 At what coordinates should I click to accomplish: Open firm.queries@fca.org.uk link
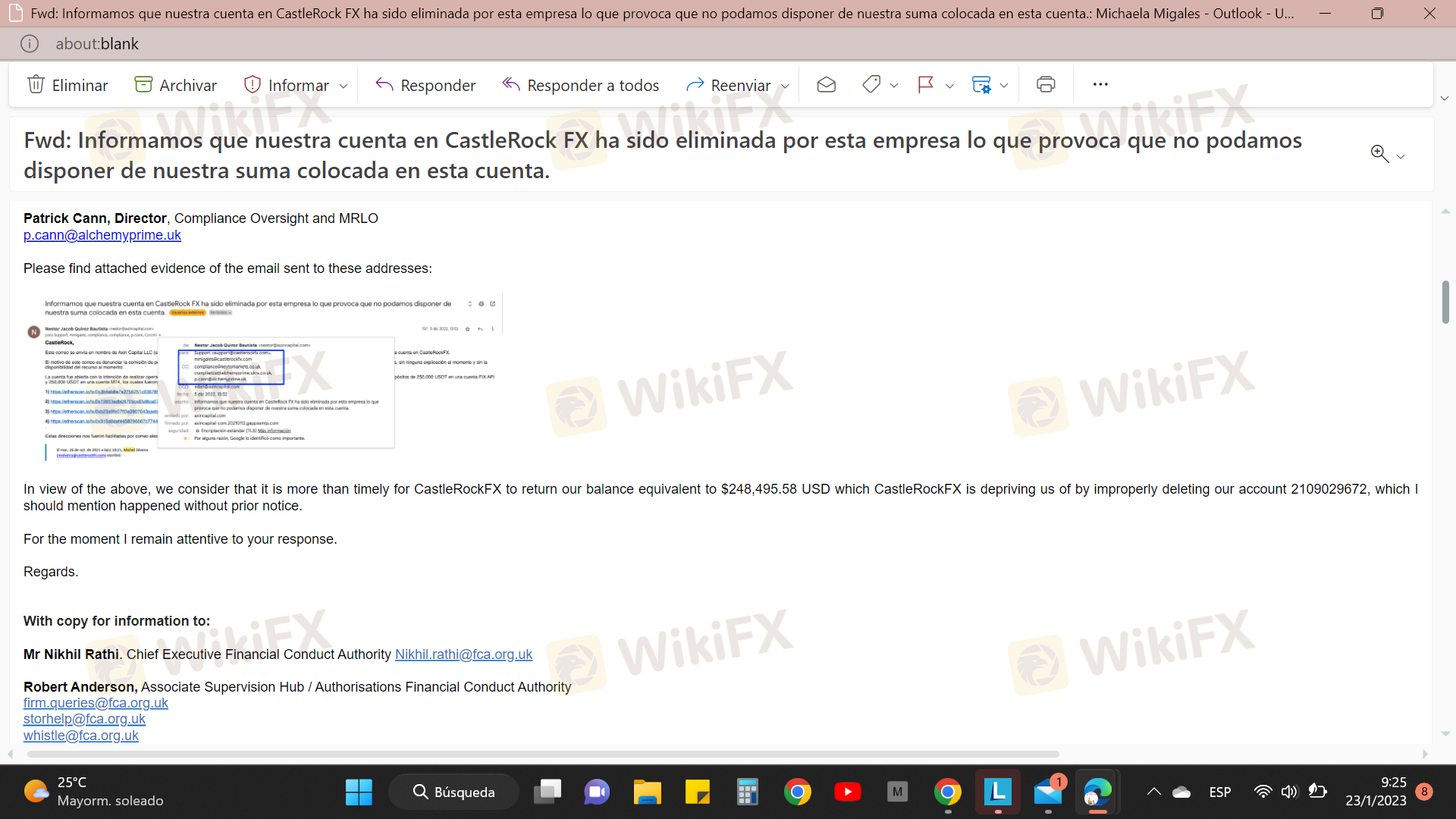(96, 703)
